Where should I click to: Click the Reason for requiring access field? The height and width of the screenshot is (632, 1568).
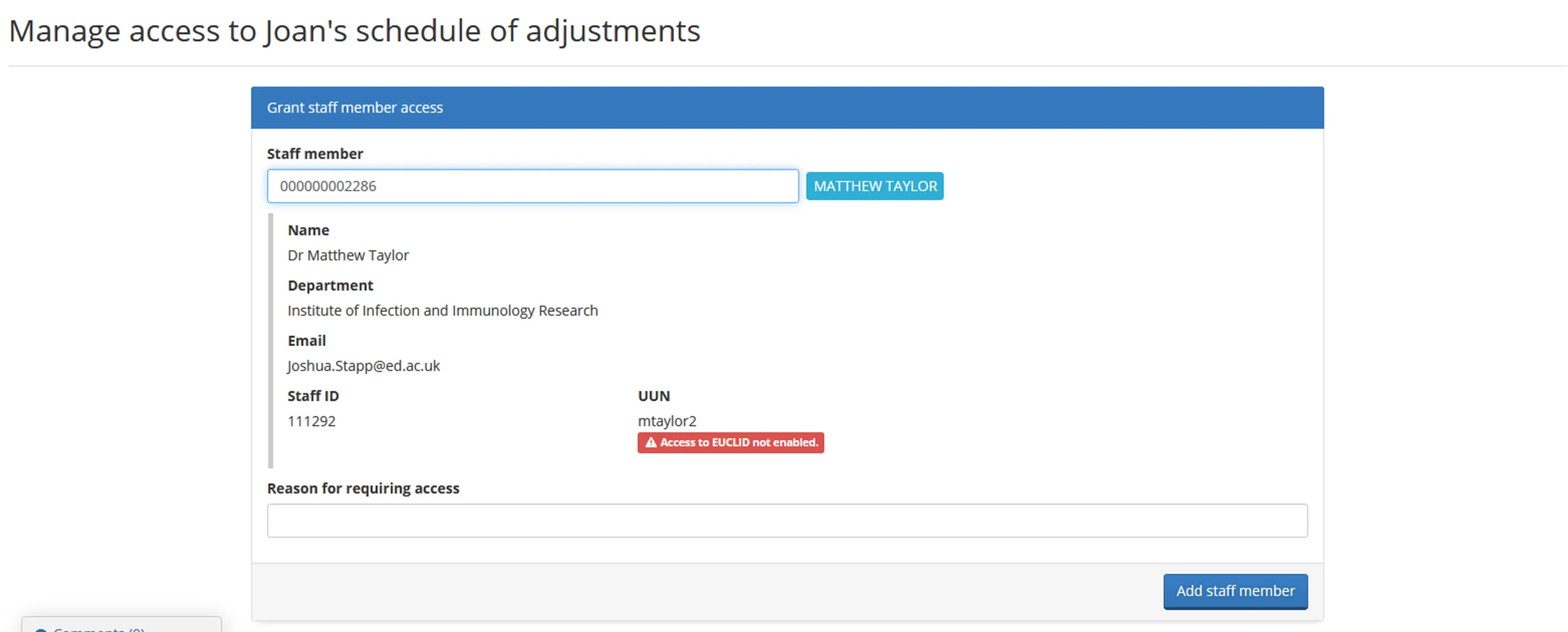point(786,520)
